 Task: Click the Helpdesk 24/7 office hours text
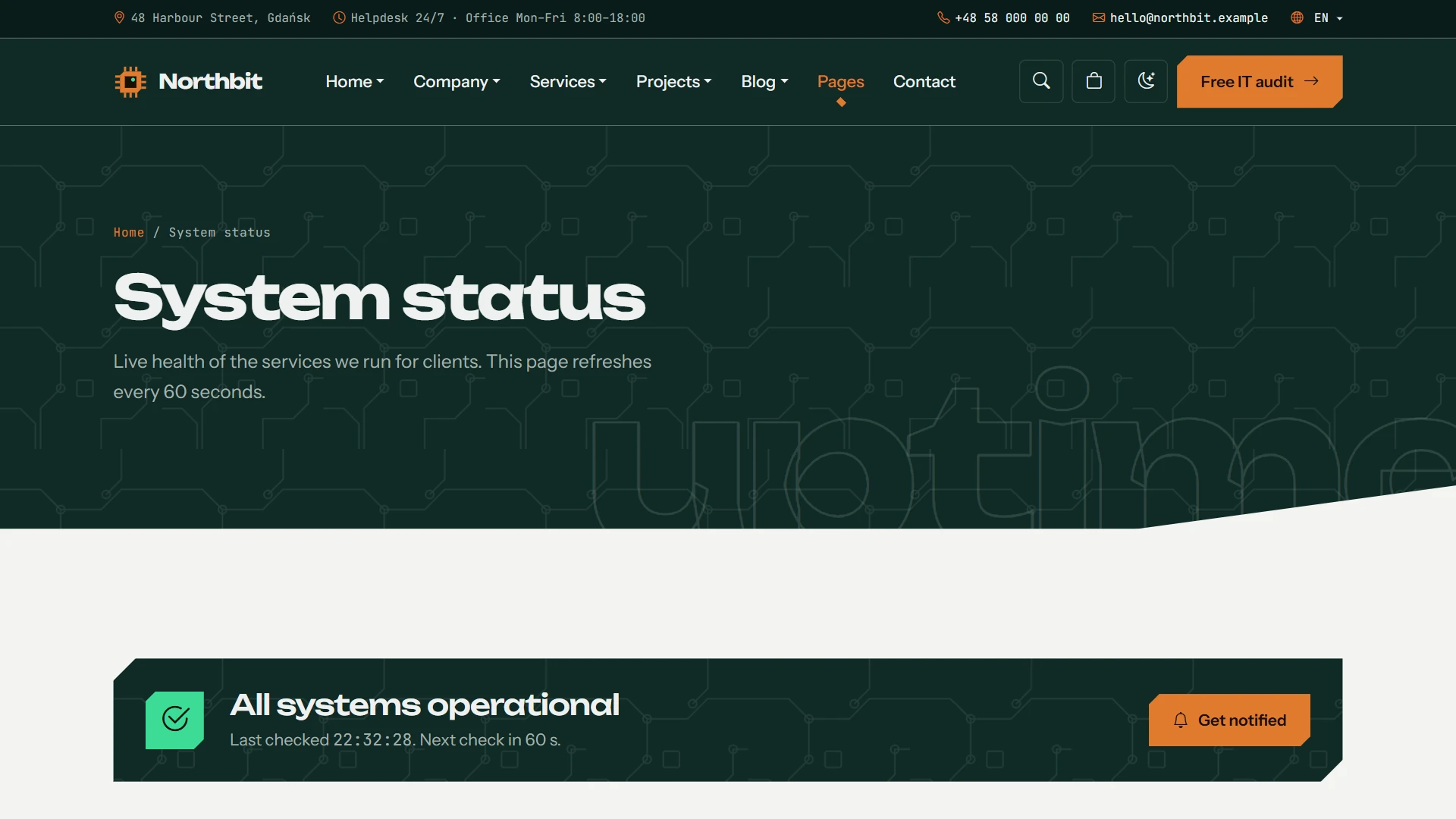tap(497, 17)
